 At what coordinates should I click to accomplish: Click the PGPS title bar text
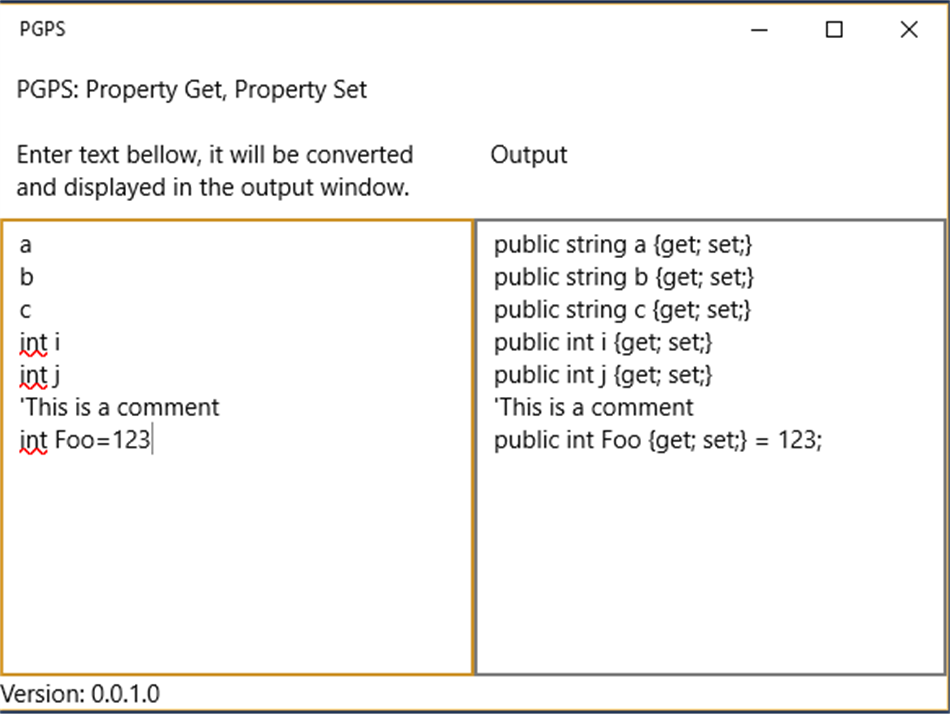[x=43, y=29]
